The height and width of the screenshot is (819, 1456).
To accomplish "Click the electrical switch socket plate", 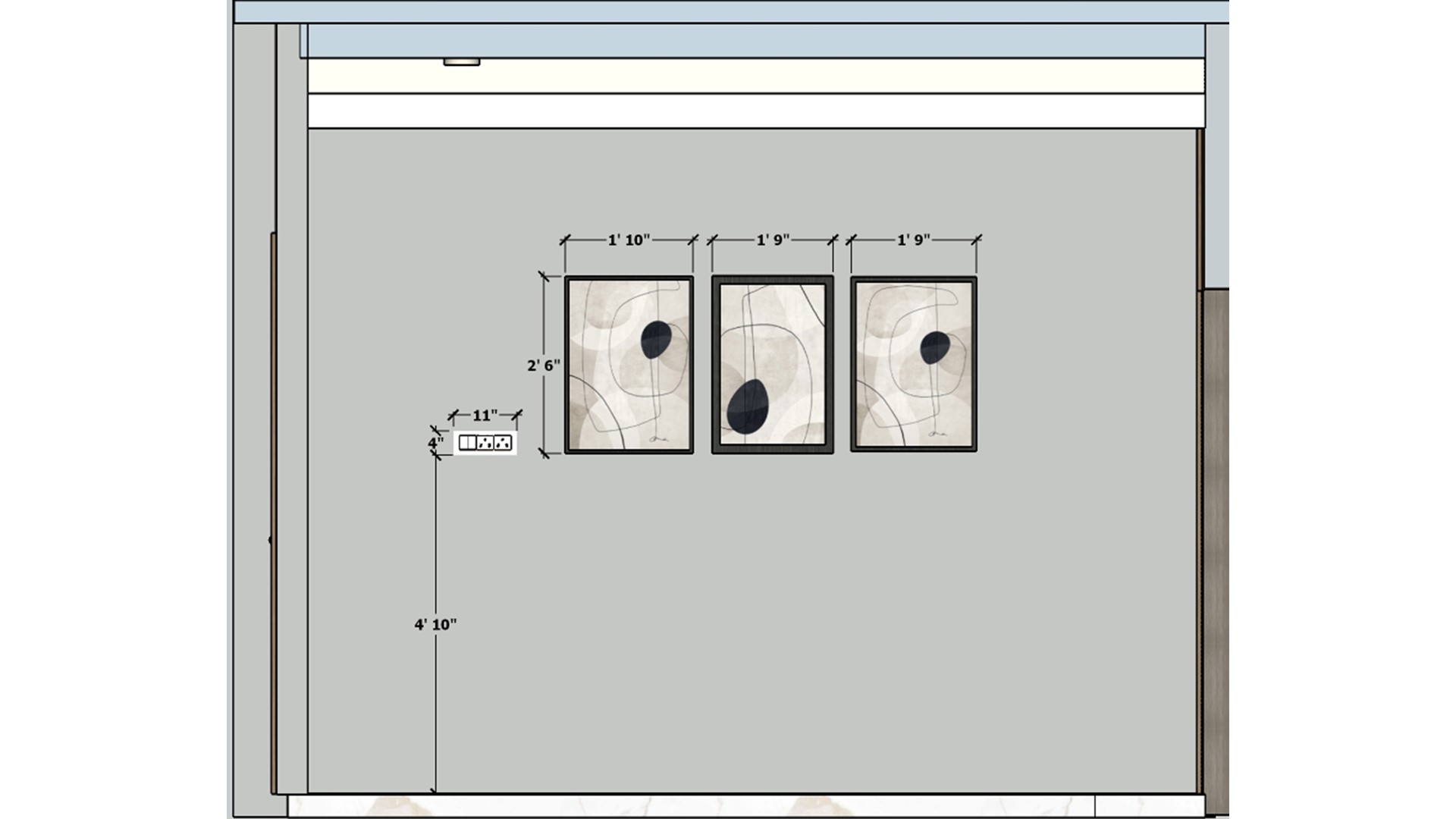I will click(x=485, y=443).
